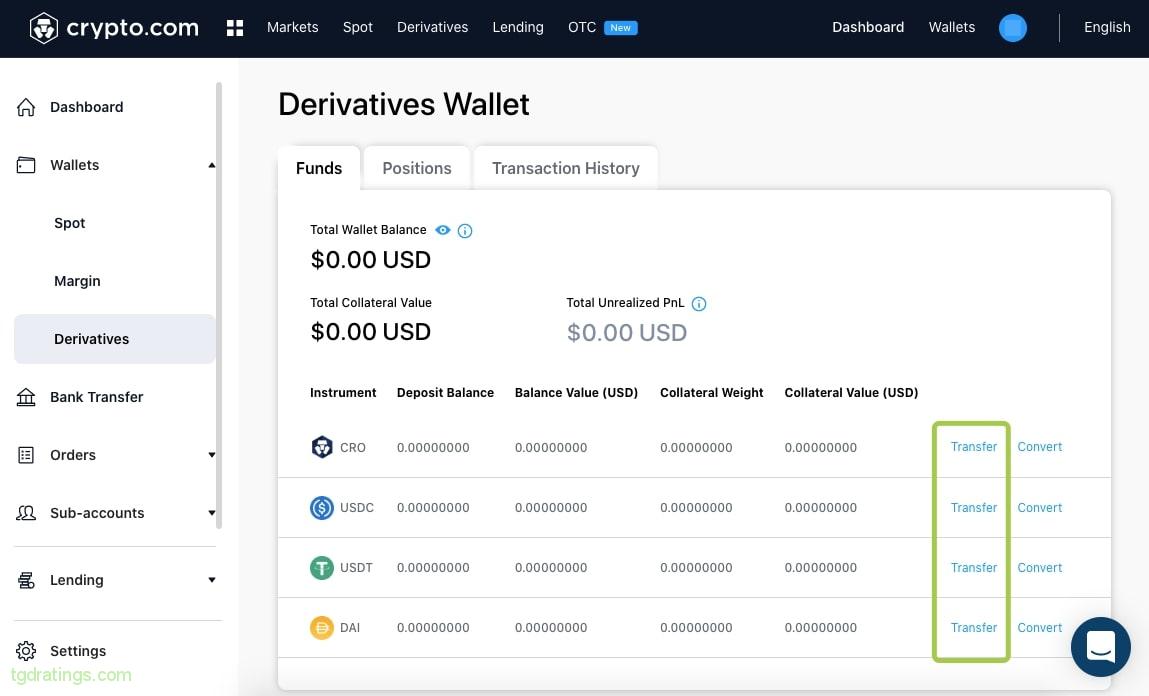
Task: Click the Sub-accounts people icon
Action: (26, 513)
